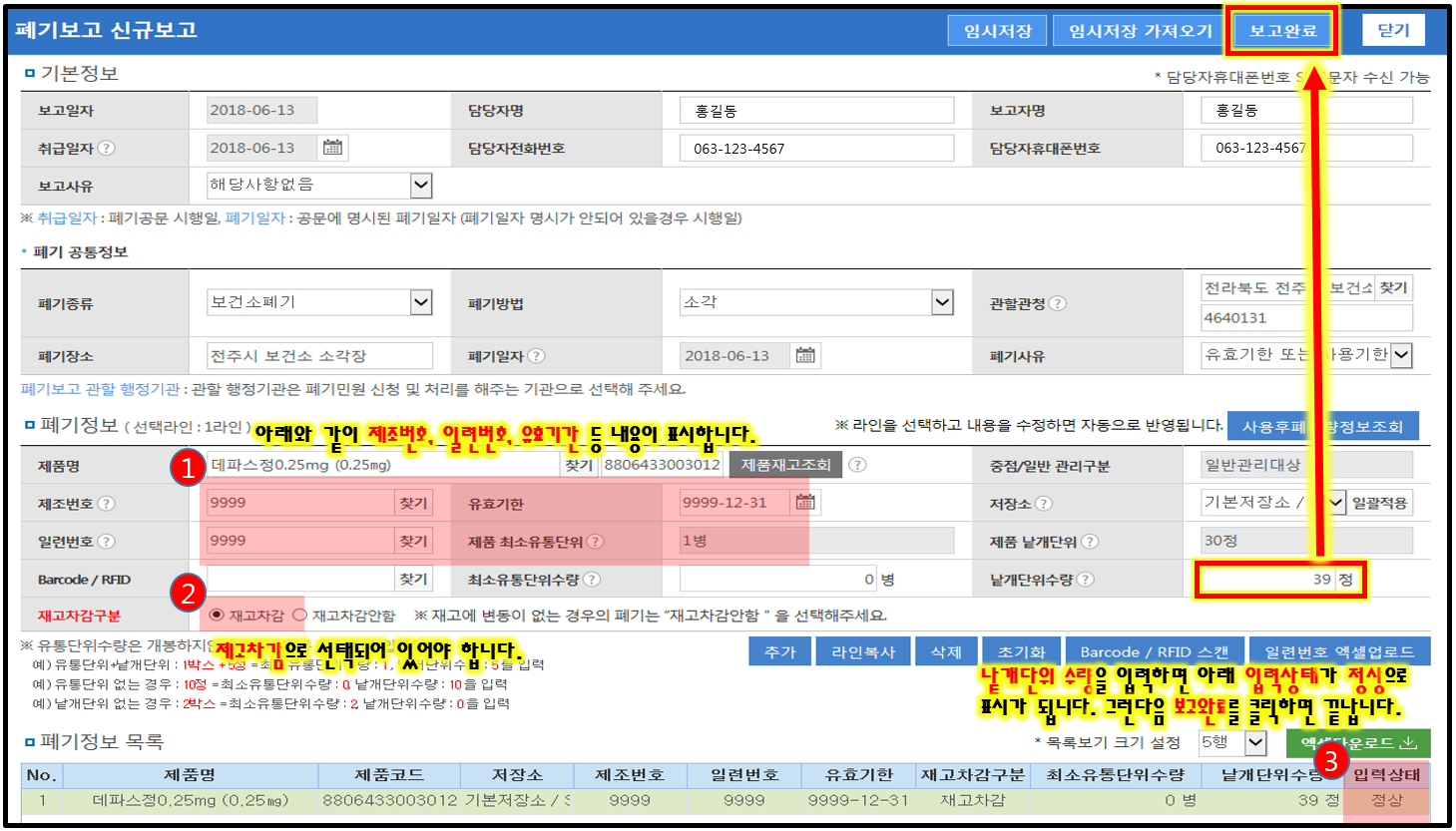Click help icon beside 일련번호 label

click(107, 542)
